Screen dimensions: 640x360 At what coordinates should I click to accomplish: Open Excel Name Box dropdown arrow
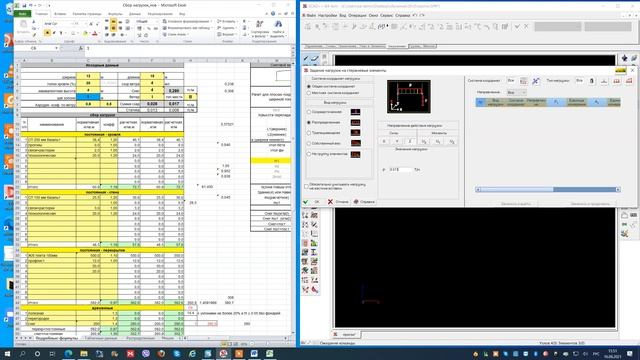point(56,48)
